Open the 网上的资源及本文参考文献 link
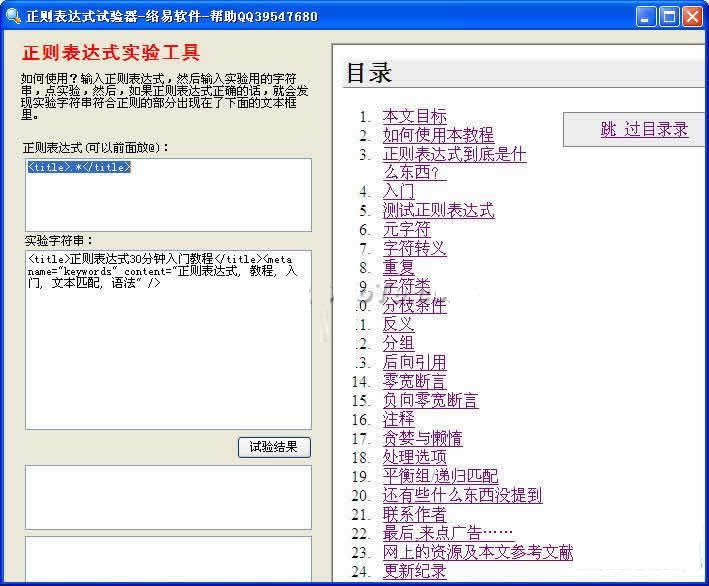The width and height of the screenshot is (709, 586). point(478,552)
